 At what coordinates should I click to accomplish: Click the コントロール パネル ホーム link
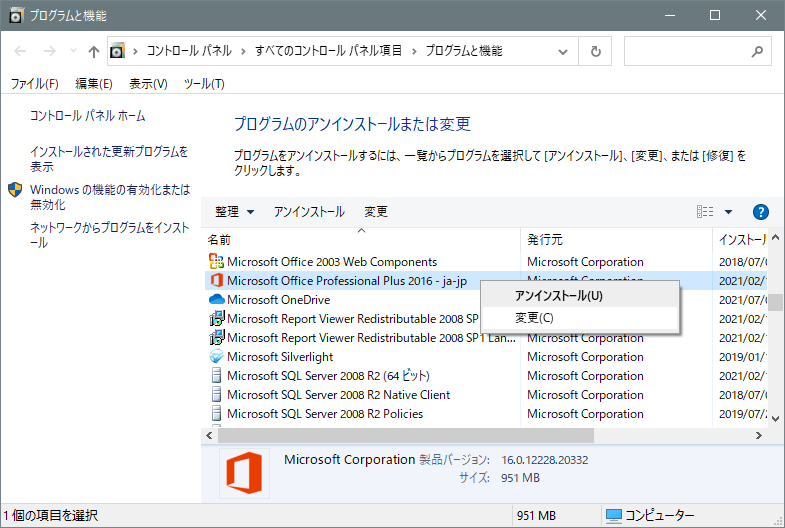coord(88,116)
